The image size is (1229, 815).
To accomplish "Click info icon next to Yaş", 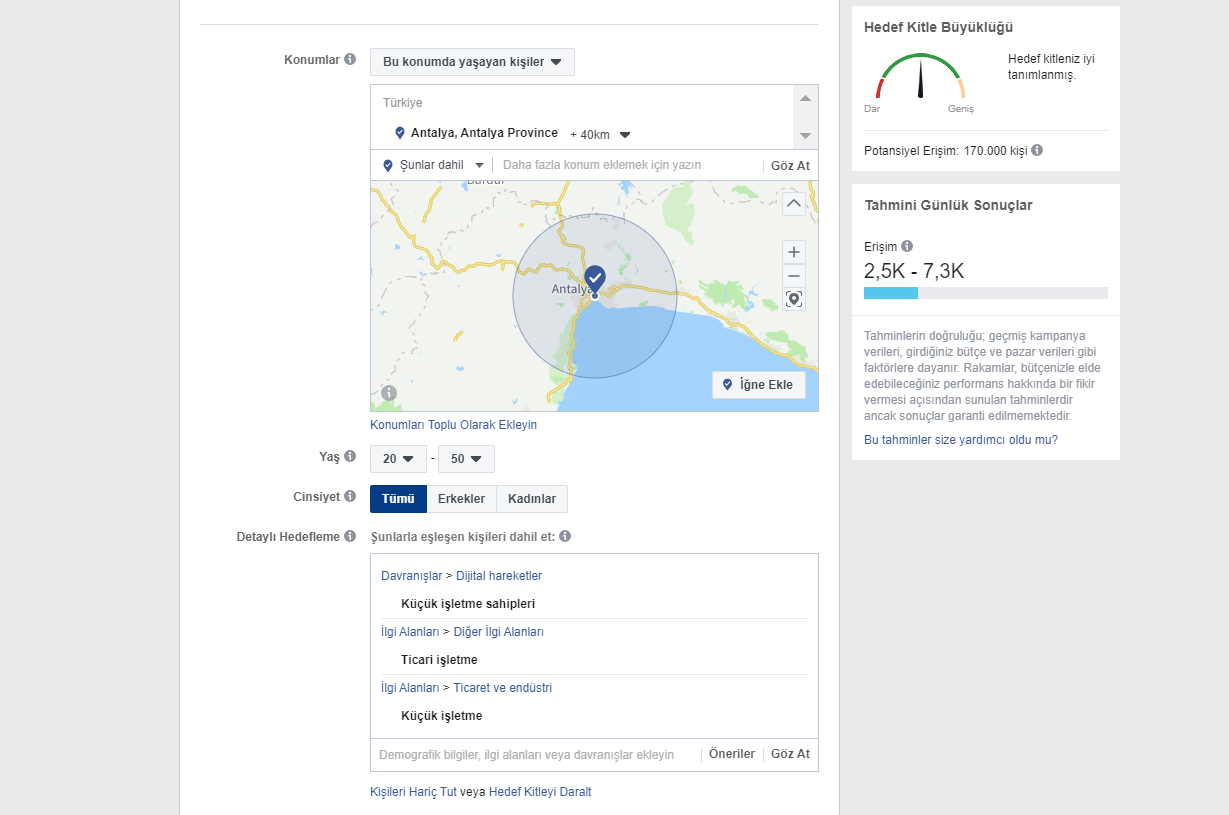I will point(350,456).
